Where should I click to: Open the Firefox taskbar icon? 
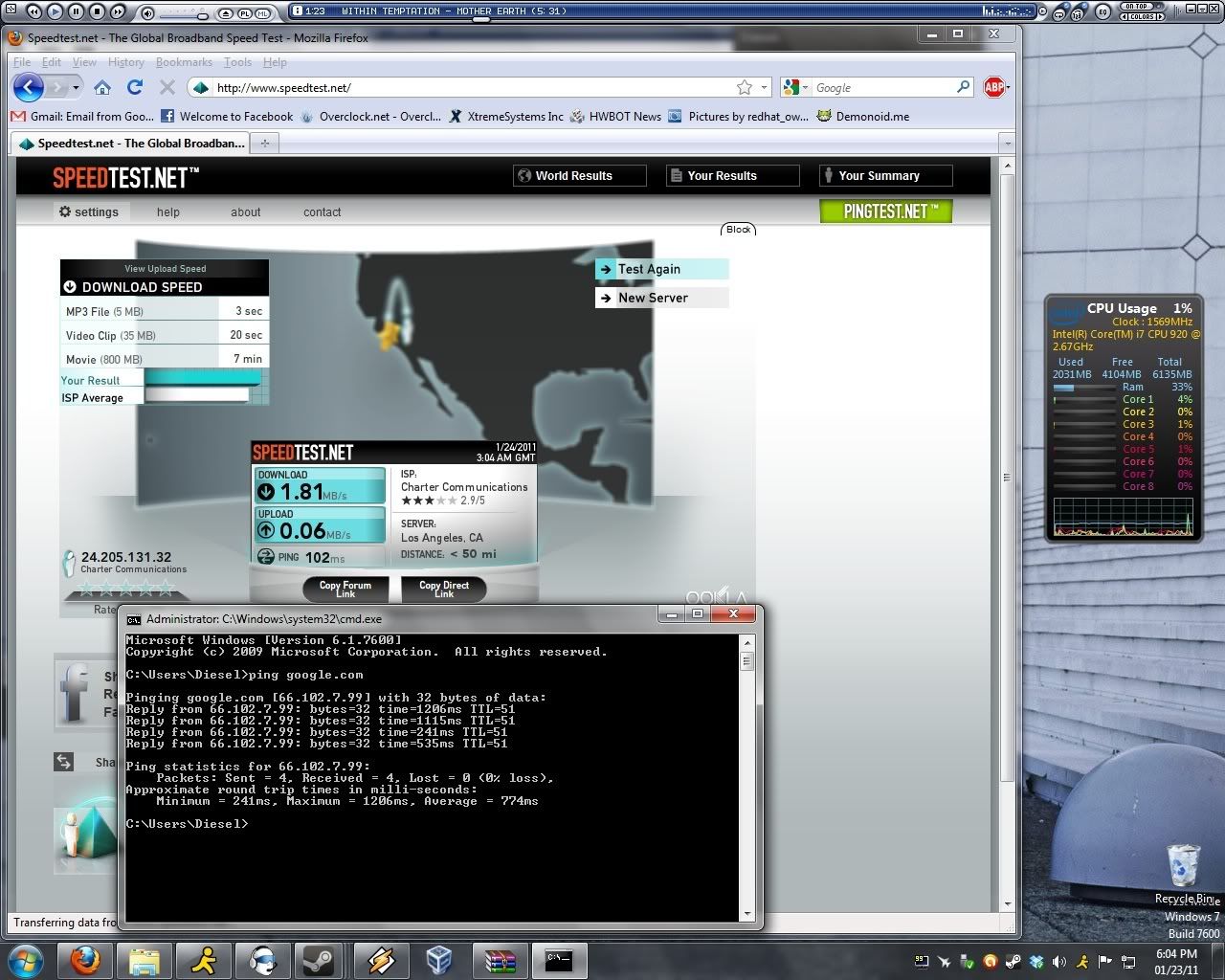click(x=86, y=960)
